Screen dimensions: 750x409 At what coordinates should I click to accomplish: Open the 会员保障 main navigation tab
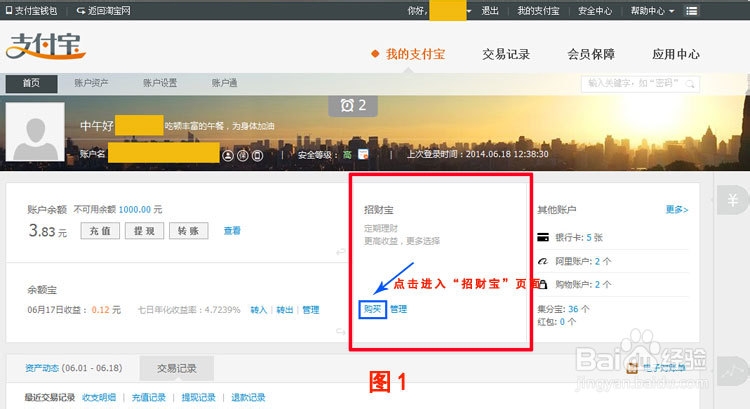tap(591, 54)
